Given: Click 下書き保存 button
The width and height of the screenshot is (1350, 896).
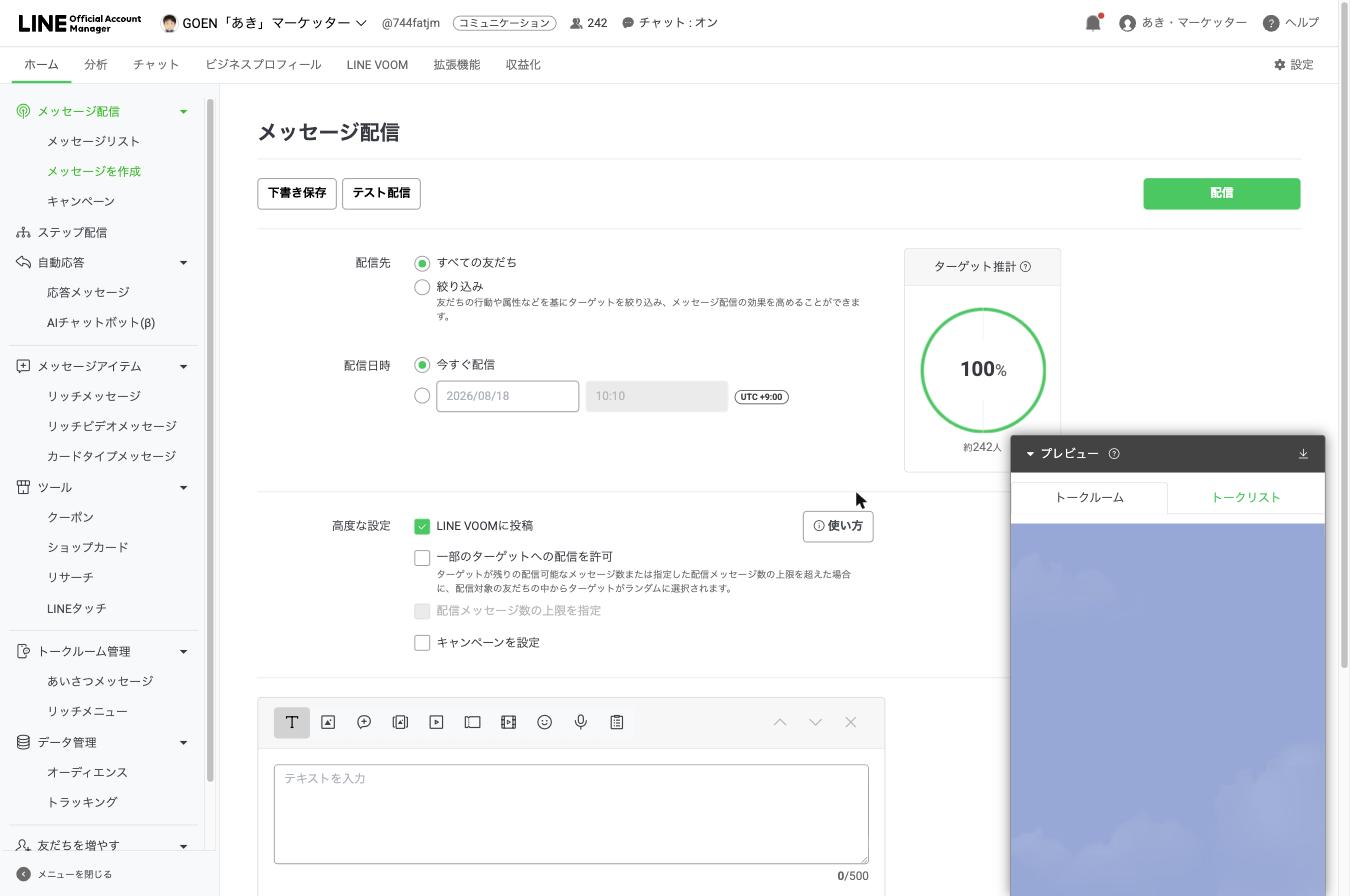Looking at the screenshot, I should 297,193.
